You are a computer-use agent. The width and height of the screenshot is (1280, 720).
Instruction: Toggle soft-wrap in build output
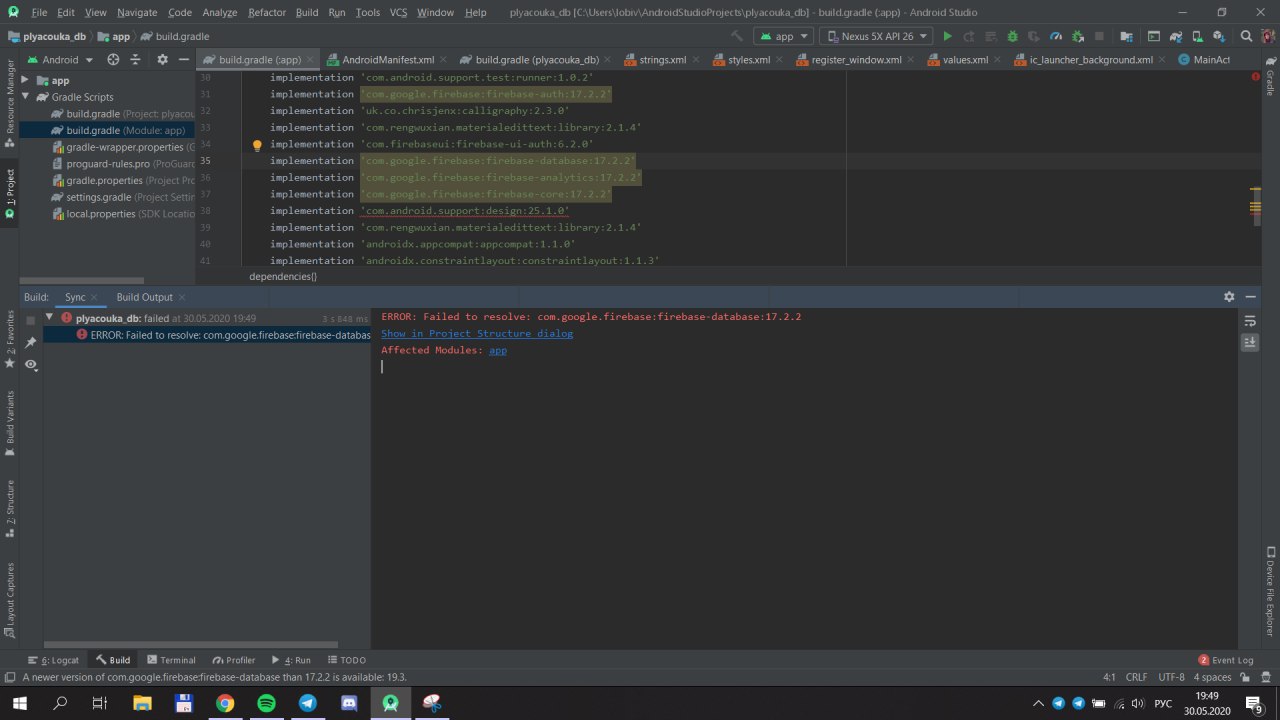[x=1250, y=321]
